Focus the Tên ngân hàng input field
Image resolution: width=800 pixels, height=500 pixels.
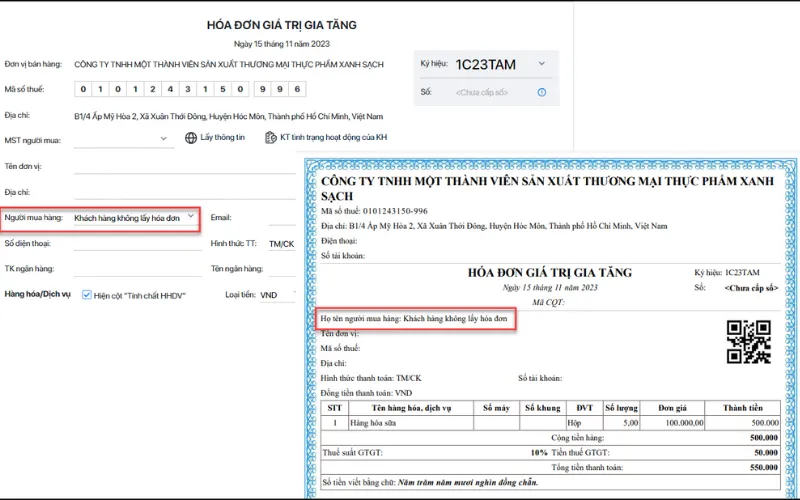(x=283, y=269)
